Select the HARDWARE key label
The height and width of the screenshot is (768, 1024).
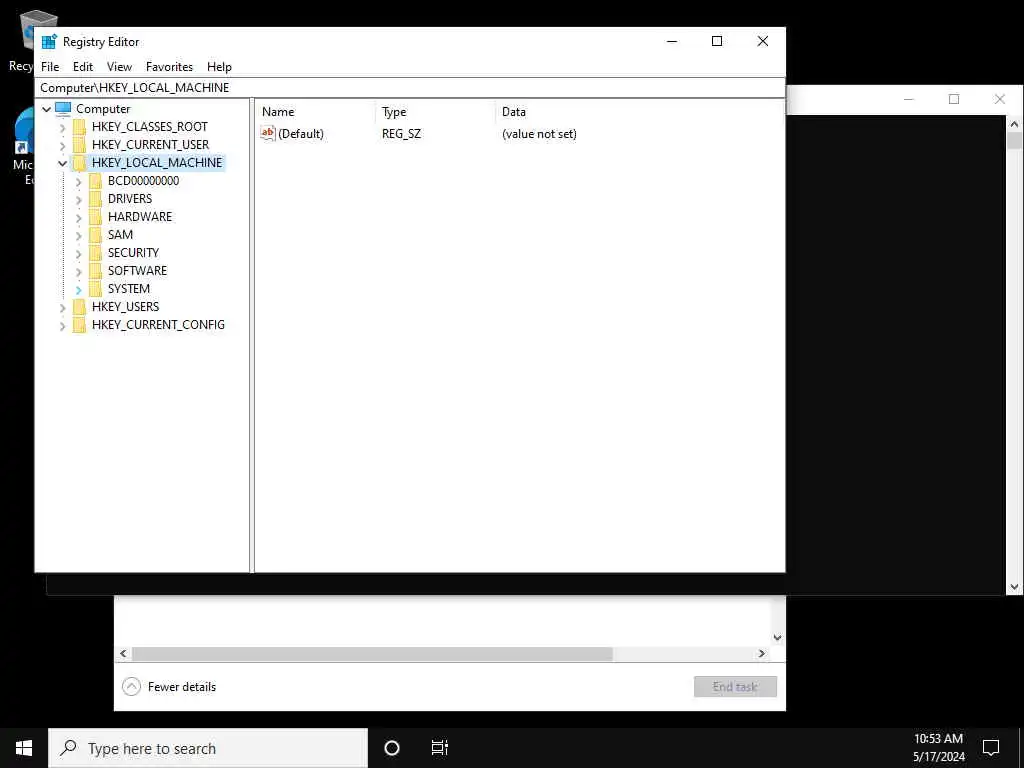(140, 217)
